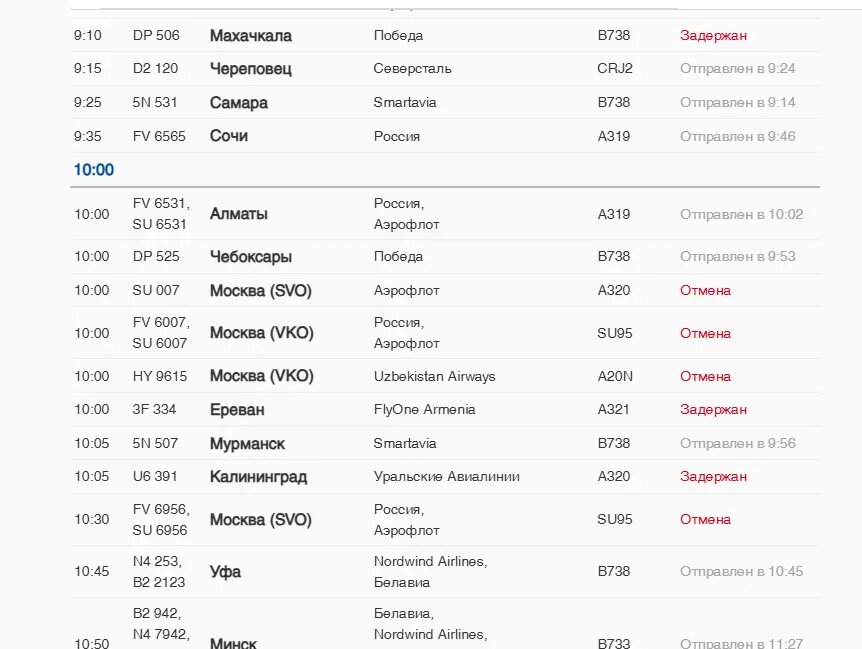The image size is (862, 649).
Task: Click flight number SU 007
Action: (156, 291)
